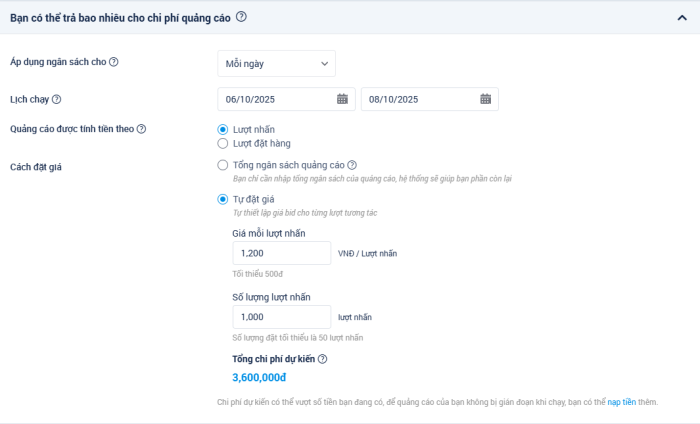Image resolution: width=700 pixels, height=424 pixels.
Task: Select "Lượt đặt hàng" radio option
Action: tap(223, 144)
